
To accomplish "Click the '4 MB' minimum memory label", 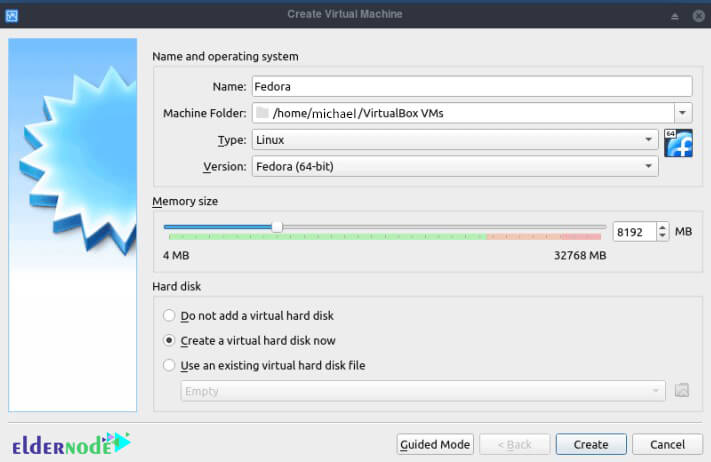I will coord(176,255).
